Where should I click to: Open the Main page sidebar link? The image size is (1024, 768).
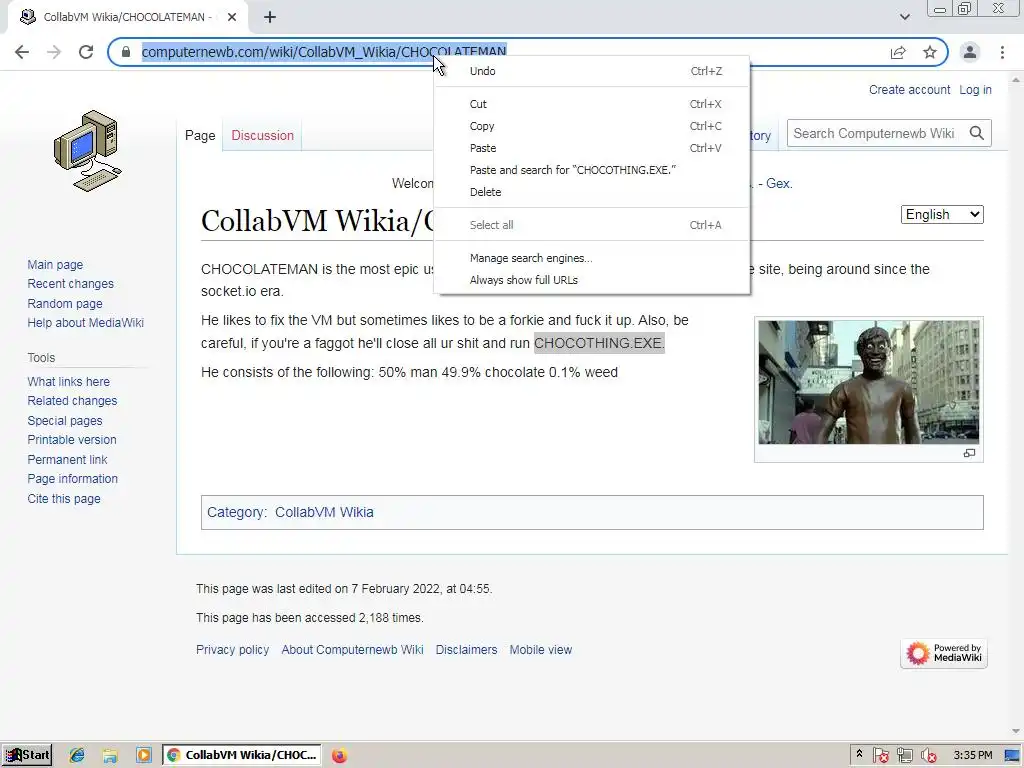coord(55,264)
